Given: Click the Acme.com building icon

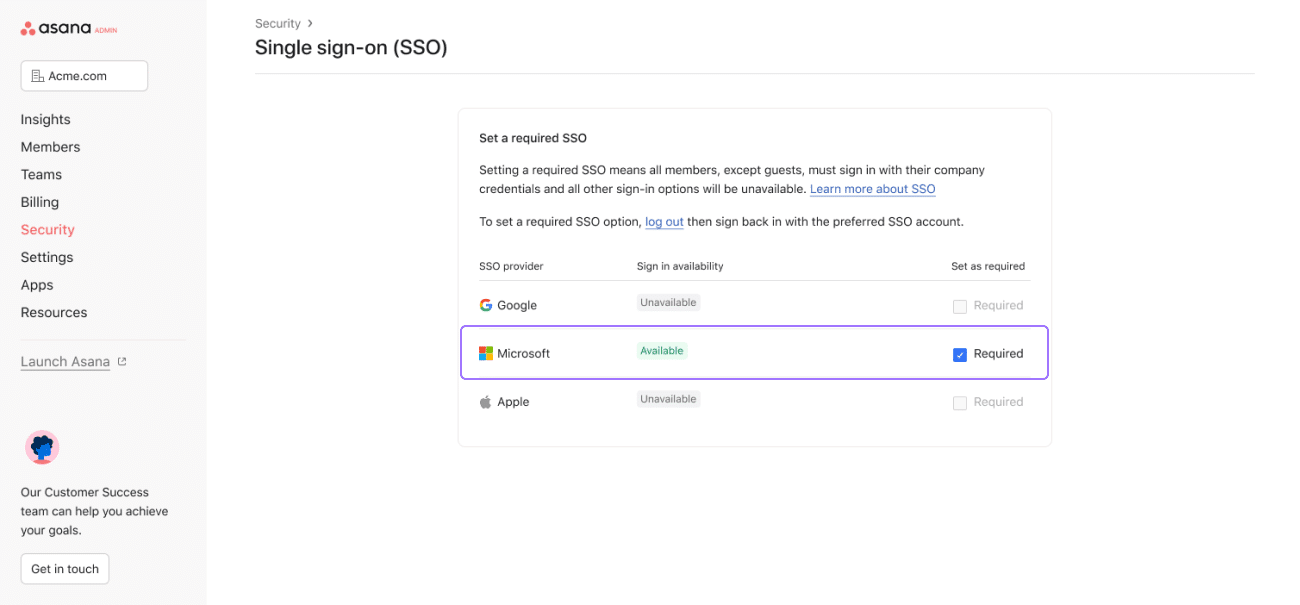Looking at the screenshot, I should click(38, 76).
